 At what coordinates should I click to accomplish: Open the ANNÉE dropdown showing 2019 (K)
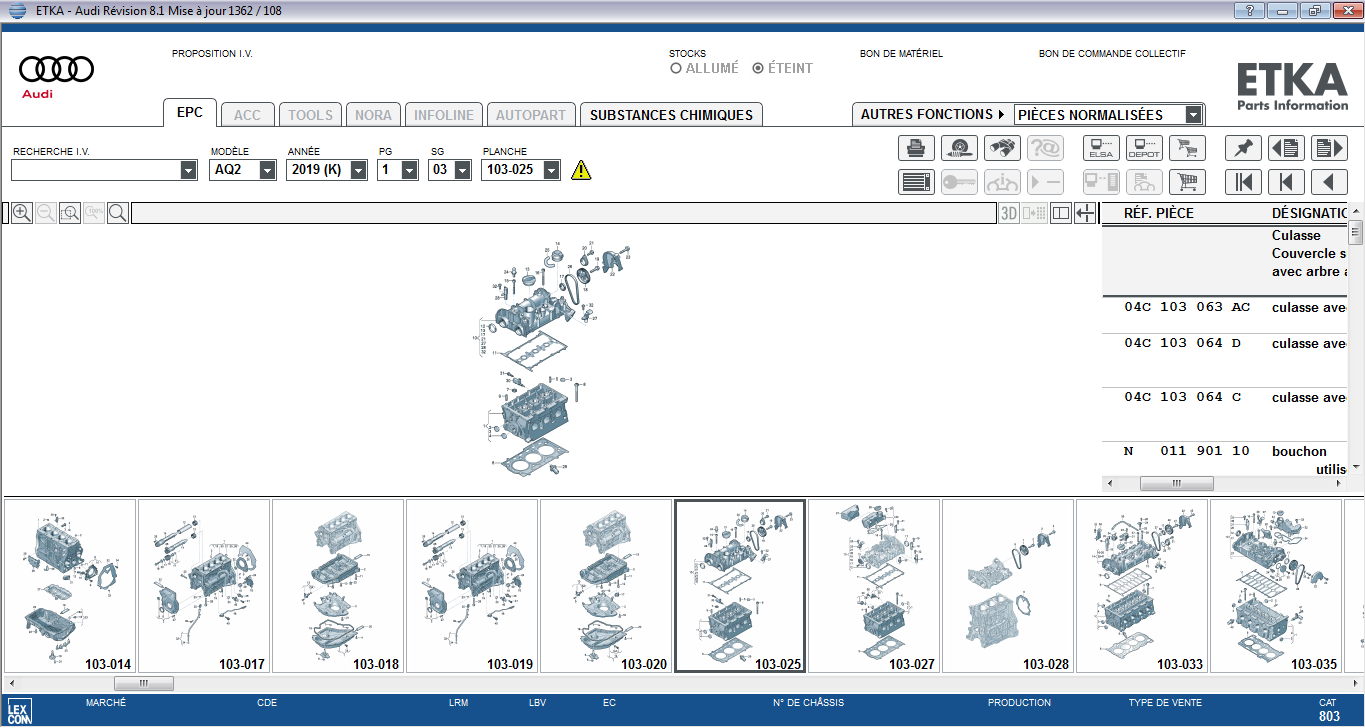359,170
